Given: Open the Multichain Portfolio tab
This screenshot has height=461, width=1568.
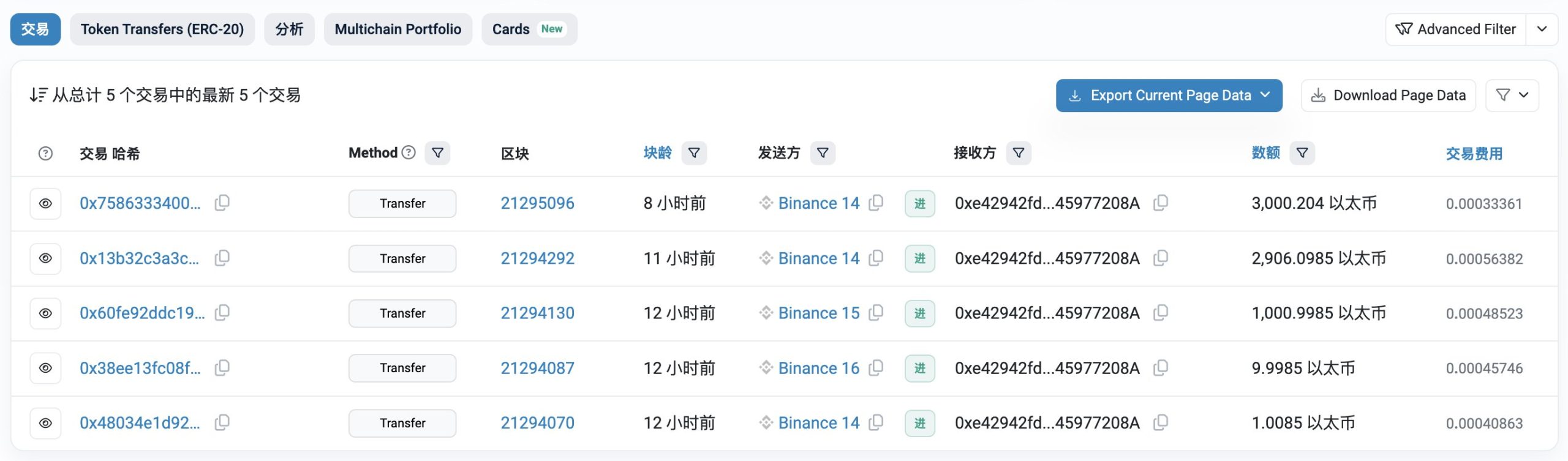Looking at the screenshot, I should click(398, 29).
